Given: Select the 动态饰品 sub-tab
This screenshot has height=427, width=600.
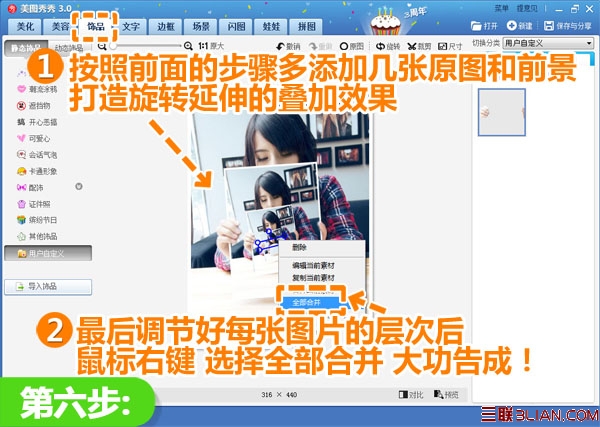Looking at the screenshot, I should point(69,48).
